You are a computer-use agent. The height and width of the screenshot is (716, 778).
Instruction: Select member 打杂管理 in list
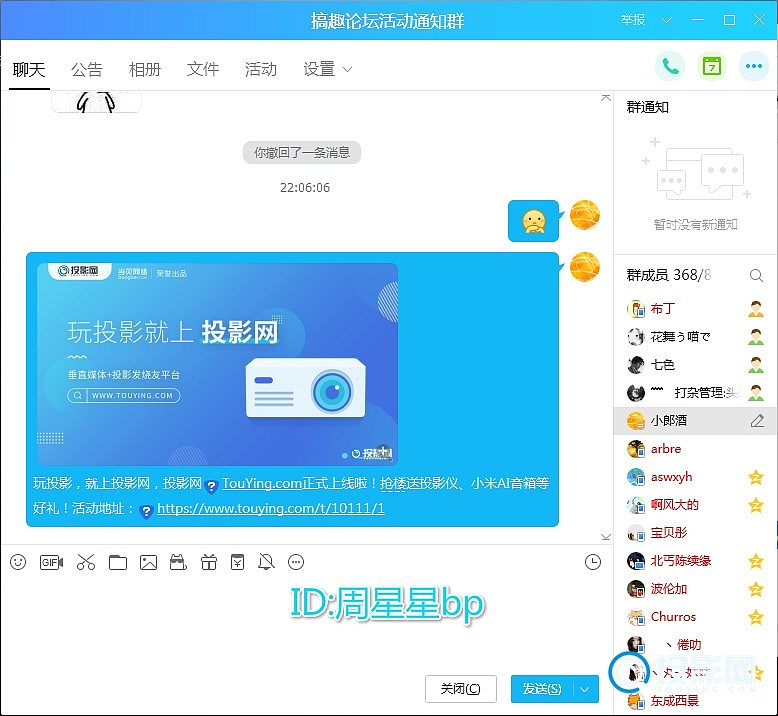(695, 393)
